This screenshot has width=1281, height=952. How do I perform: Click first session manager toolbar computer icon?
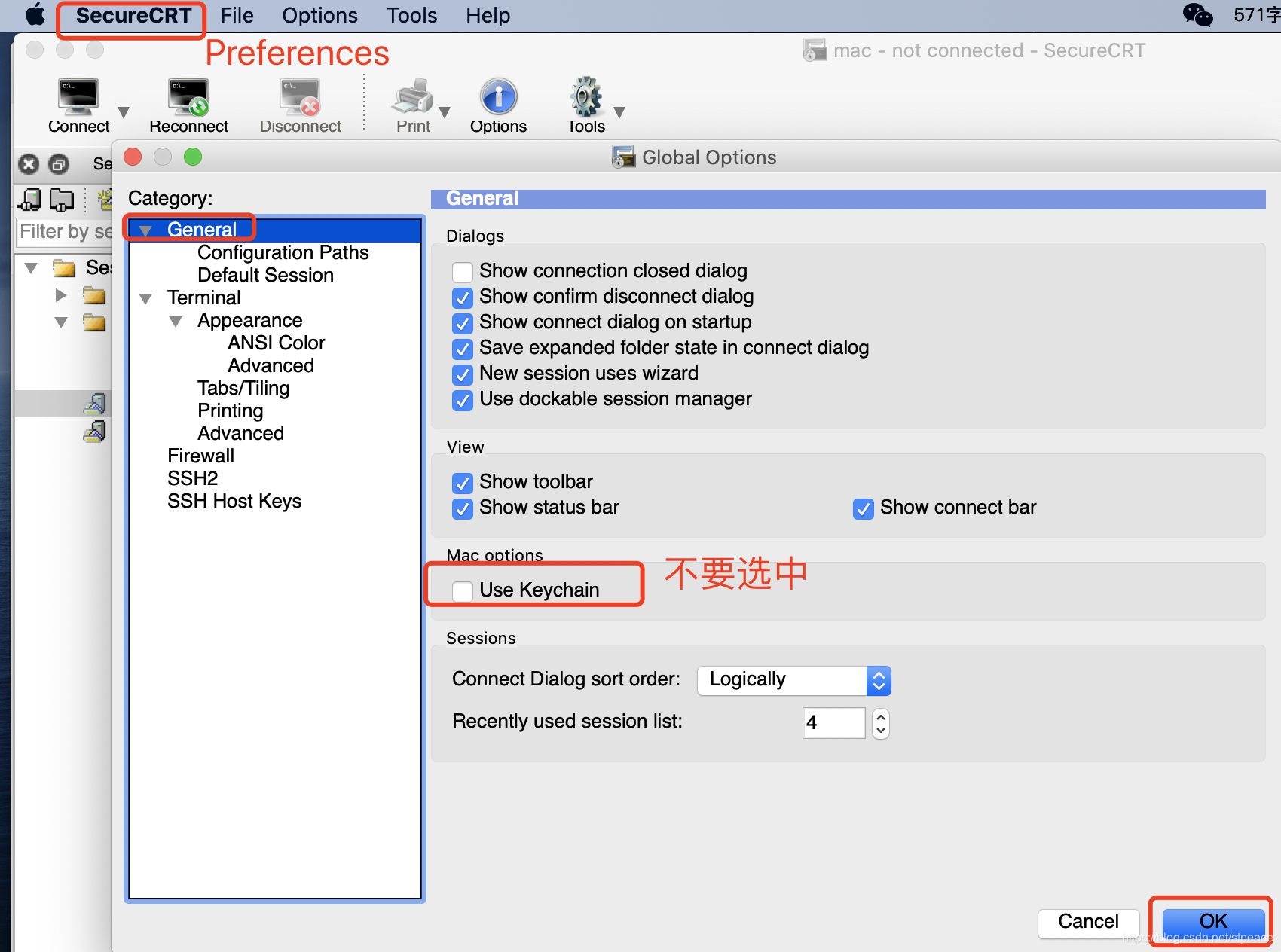tap(30, 200)
